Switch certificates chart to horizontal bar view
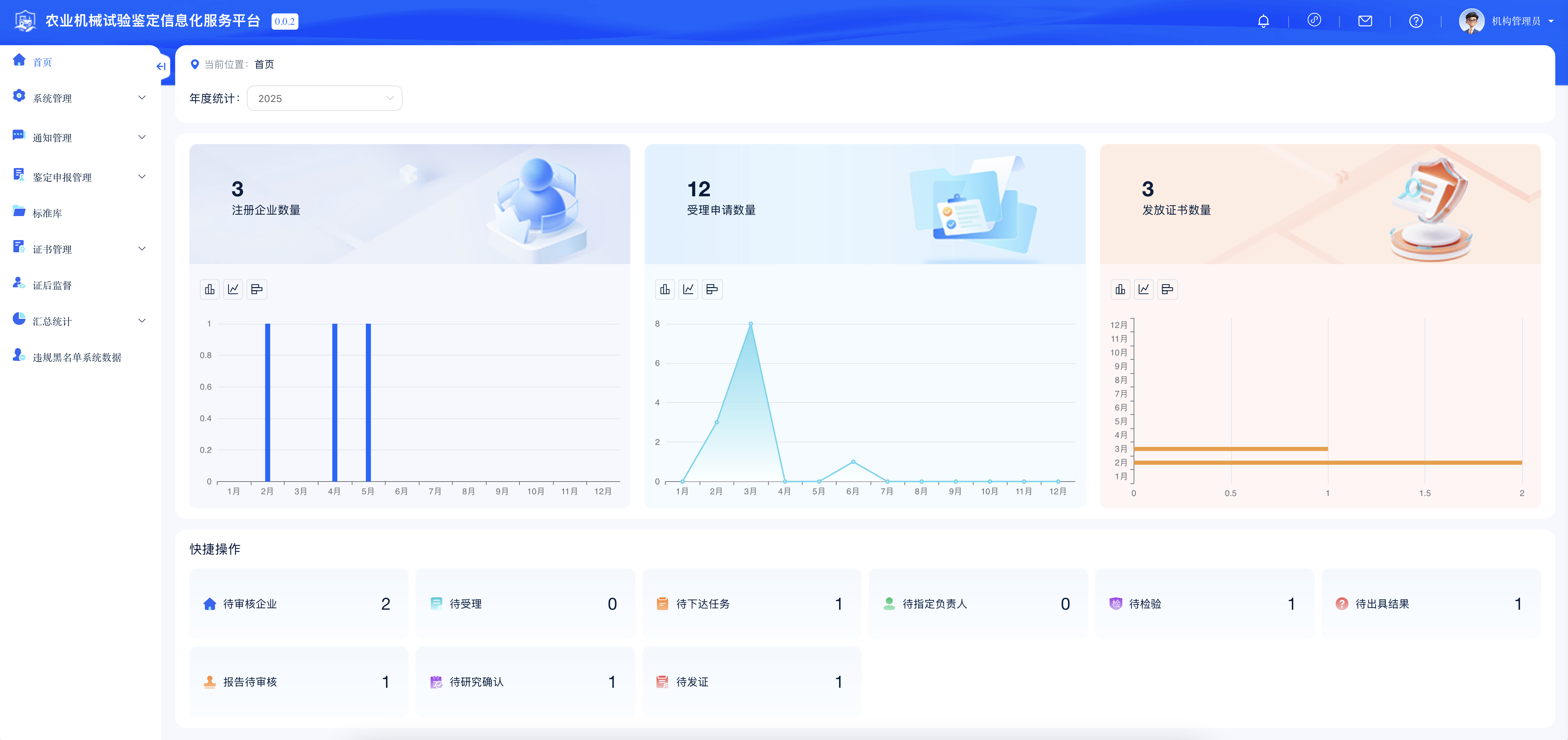The height and width of the screenshot is (740, 1568). pos(1167,289)
